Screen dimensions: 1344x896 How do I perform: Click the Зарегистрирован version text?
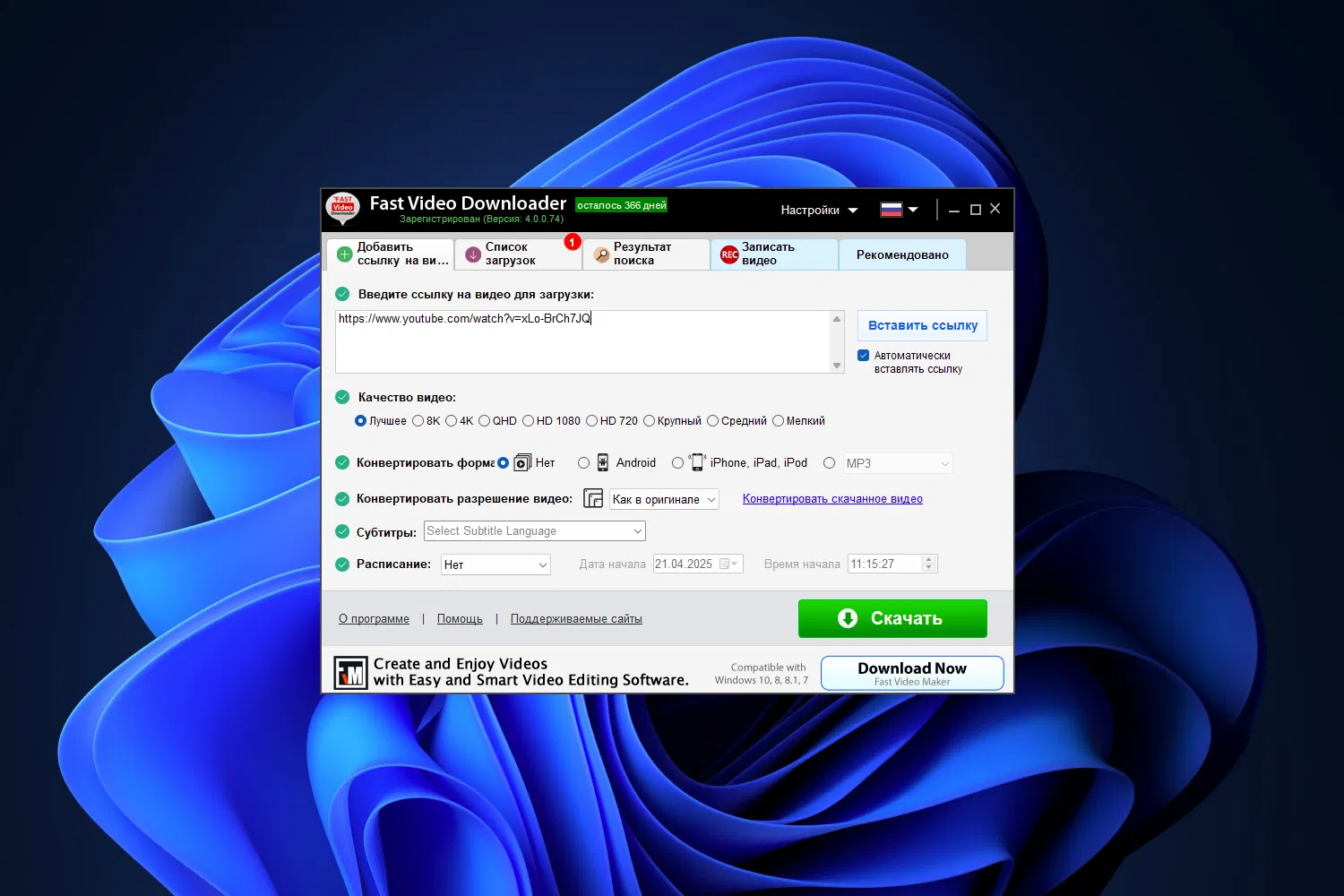coord(481,220)
